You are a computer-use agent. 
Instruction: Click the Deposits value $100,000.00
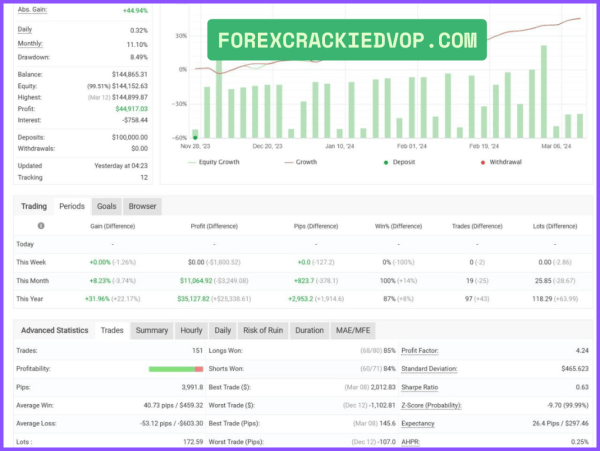coord(130,137)
